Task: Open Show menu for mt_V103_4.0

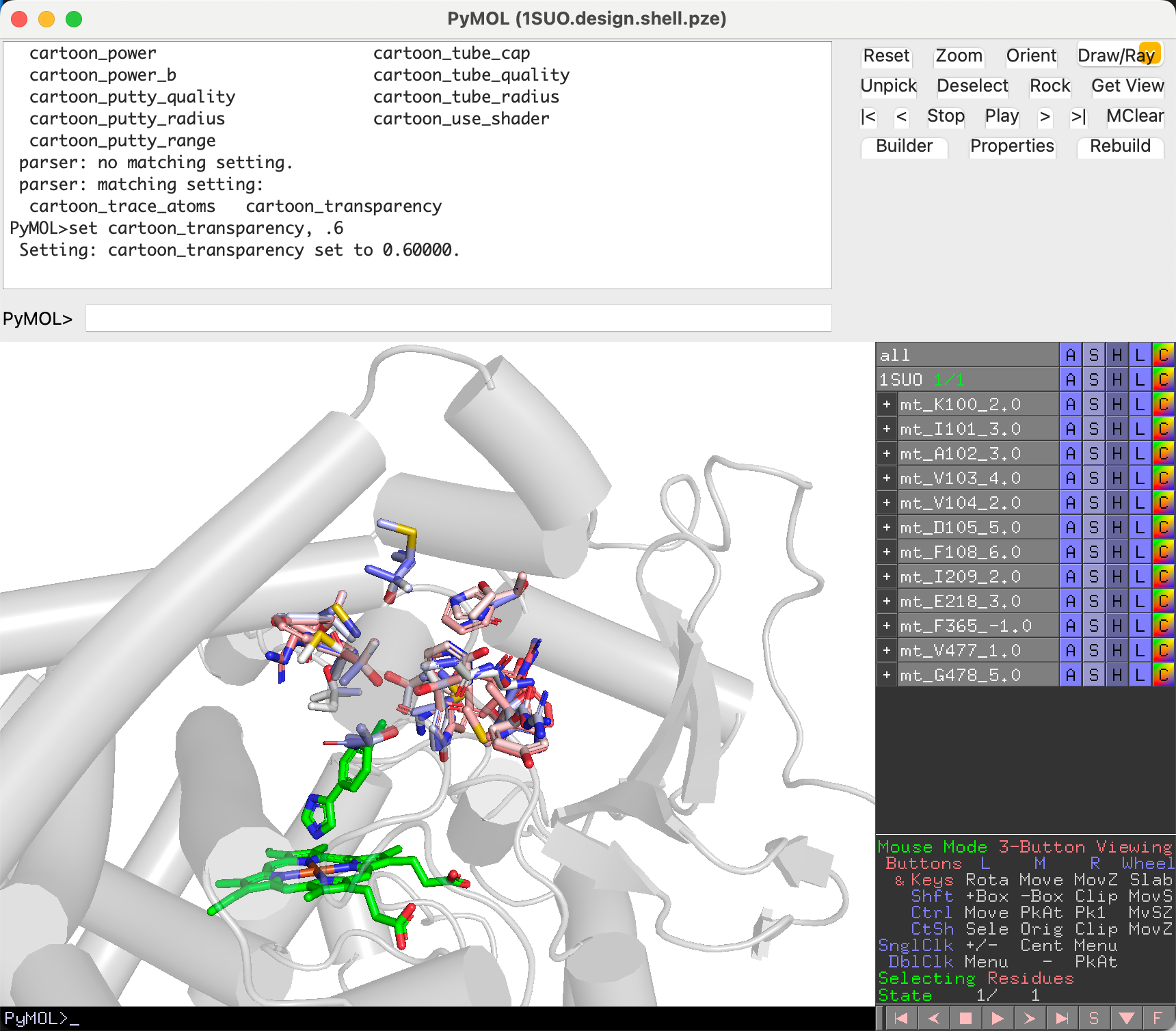Action: pyautogui.click(x=1094, y=478)
